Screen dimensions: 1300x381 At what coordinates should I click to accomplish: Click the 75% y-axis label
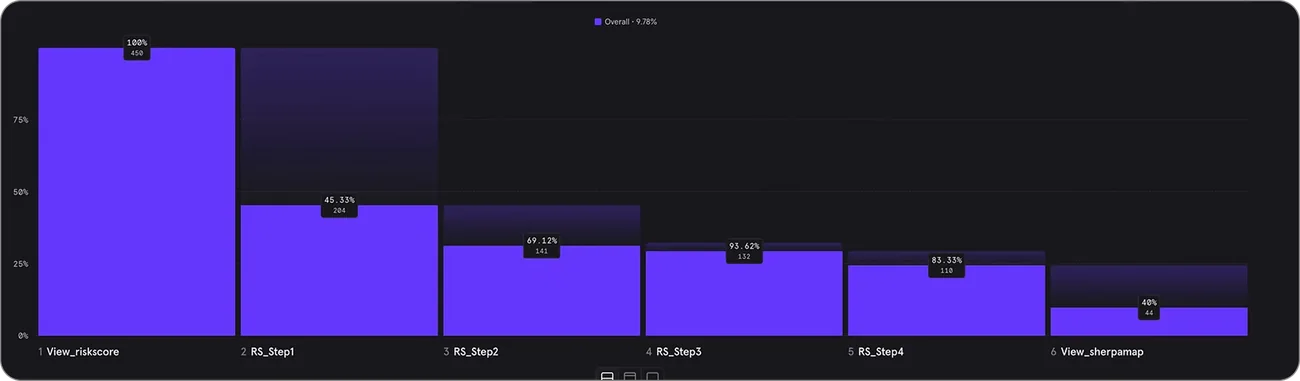tap(20, 120)
